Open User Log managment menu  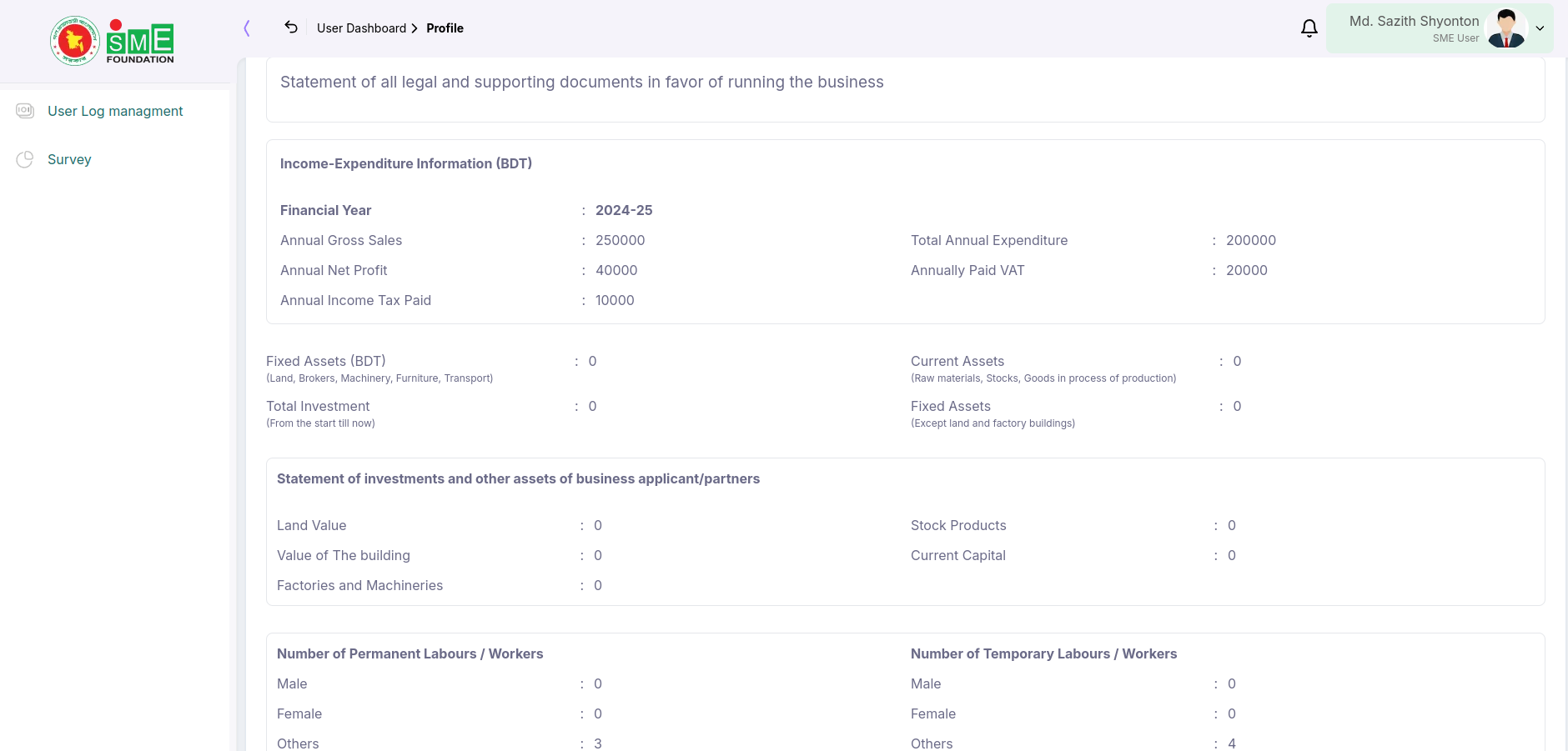[x=115, y=111]
